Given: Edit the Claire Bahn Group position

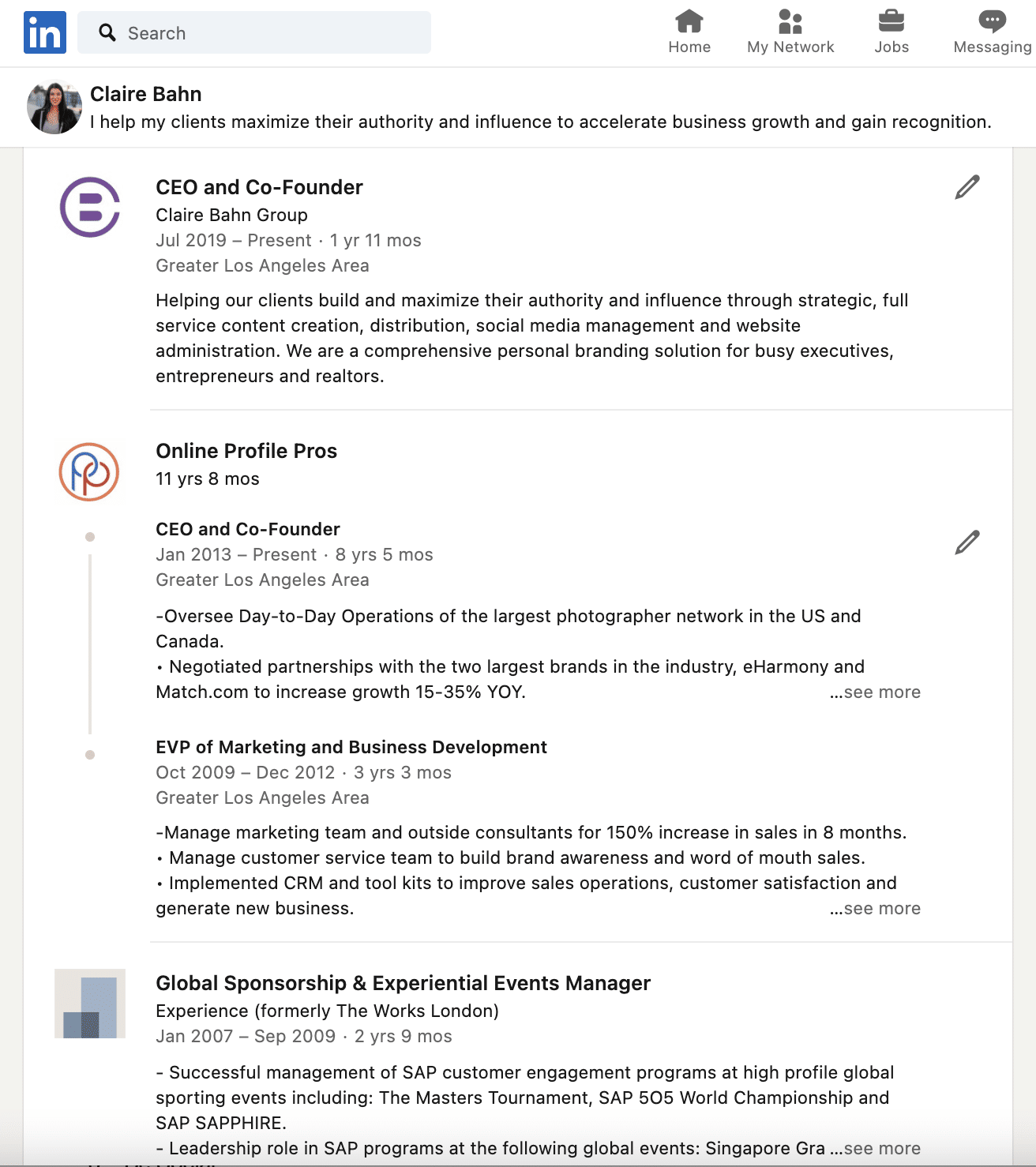Looking at the screenshot, I should (x=967, y=187).
